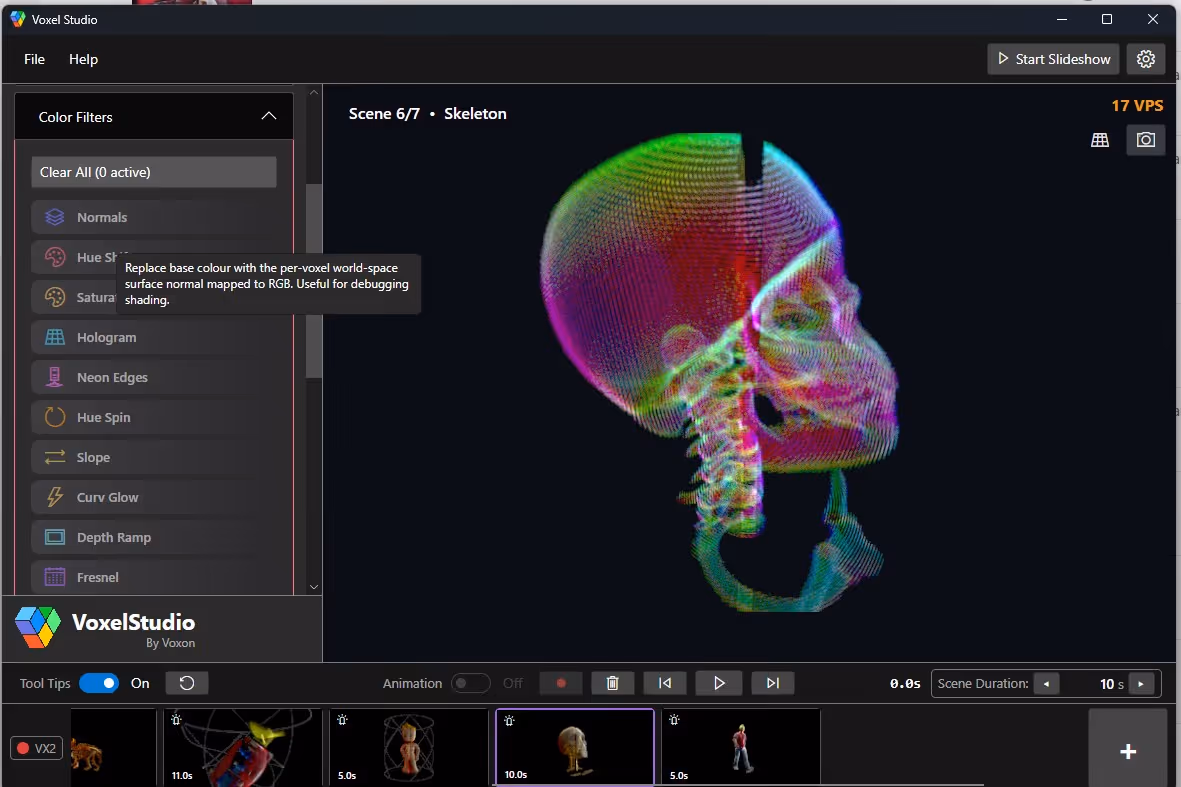Toggle the grid view icon in viewport

(x=1100, y=140)
